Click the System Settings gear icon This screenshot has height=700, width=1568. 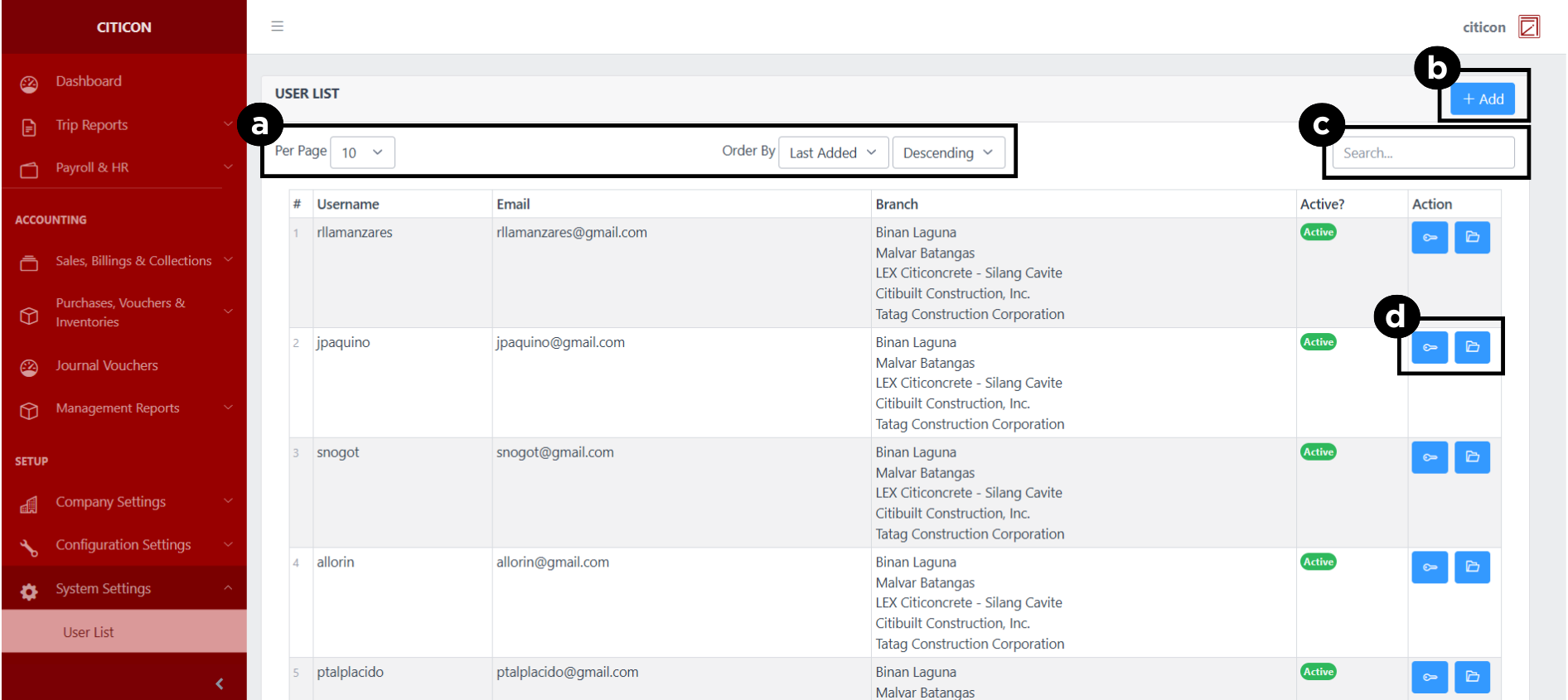29,591
